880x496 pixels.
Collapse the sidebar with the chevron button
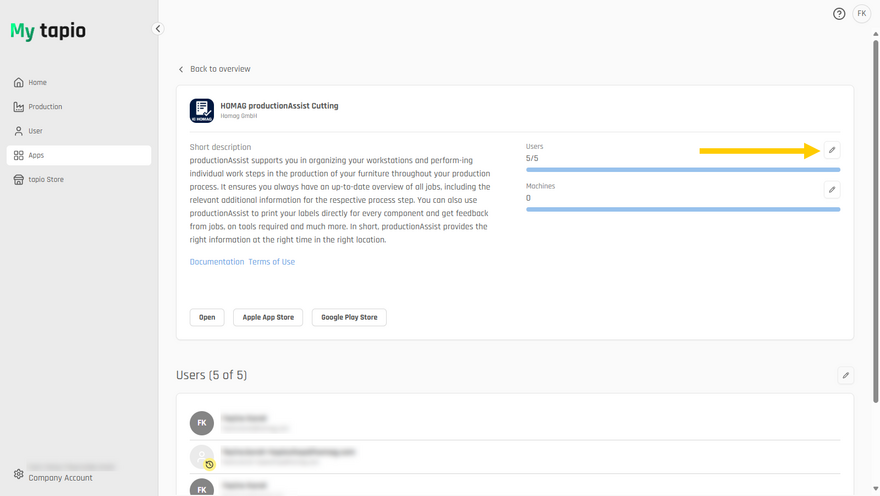pyautogui.click(x=158, y=29)
